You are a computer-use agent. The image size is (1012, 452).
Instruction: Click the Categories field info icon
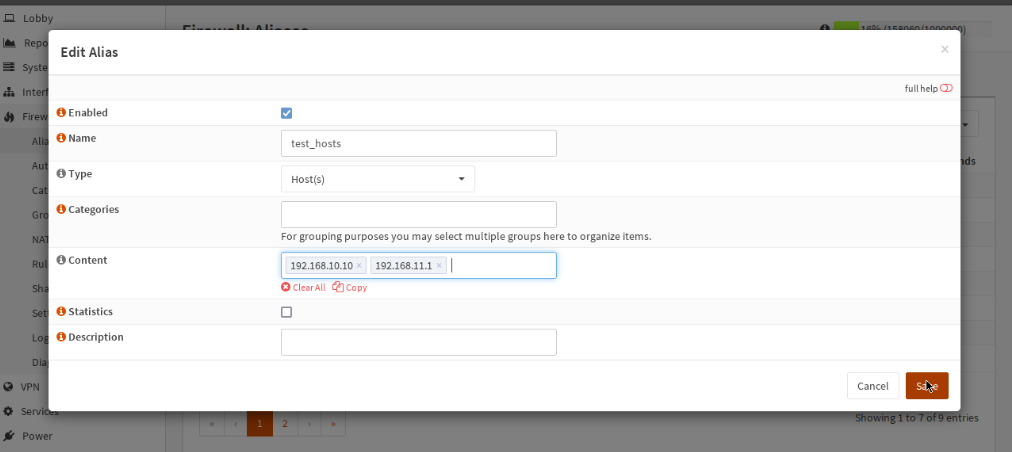click(x=61, y=209)
